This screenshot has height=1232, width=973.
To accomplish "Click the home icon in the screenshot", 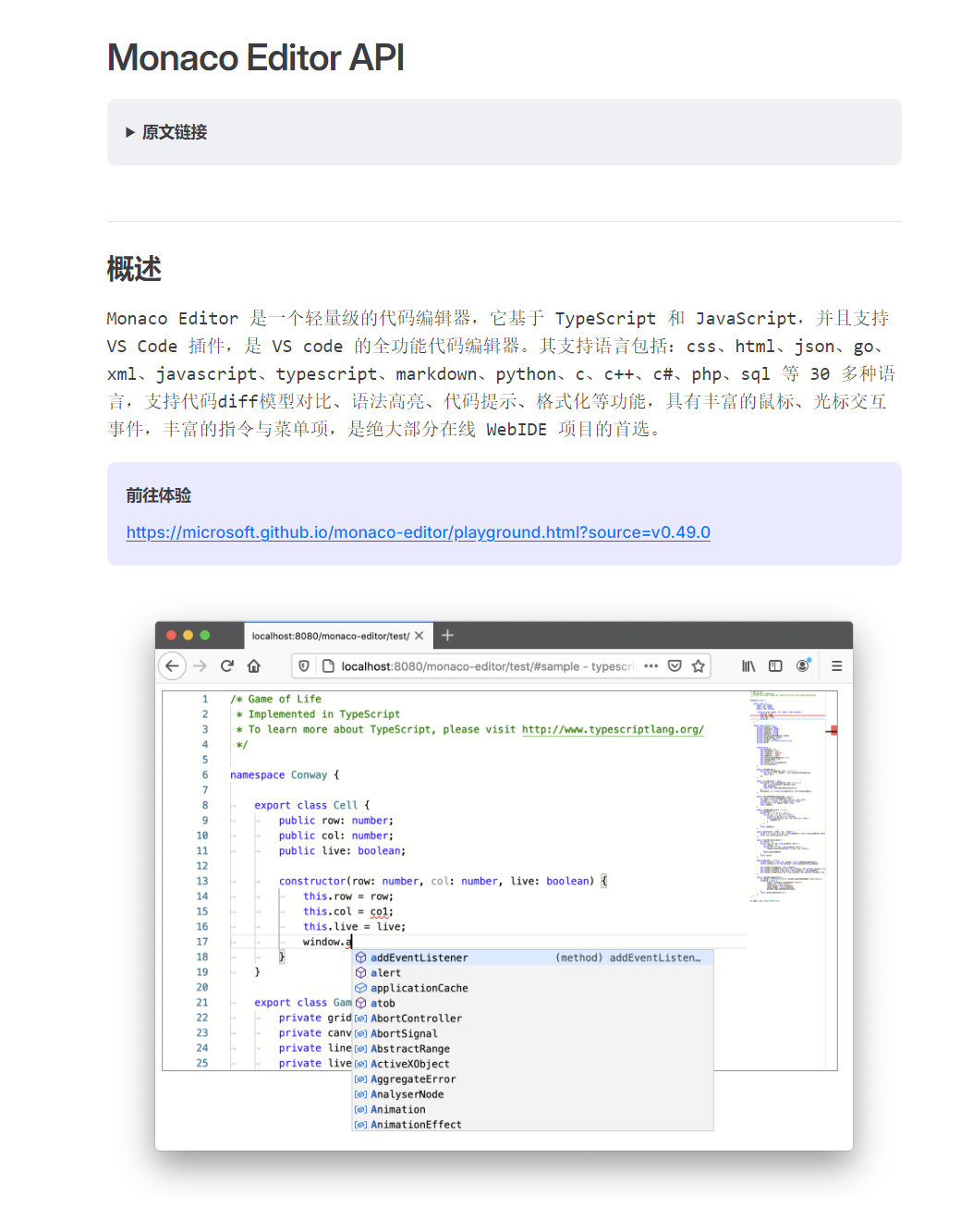I will click(x=254, y=665).
